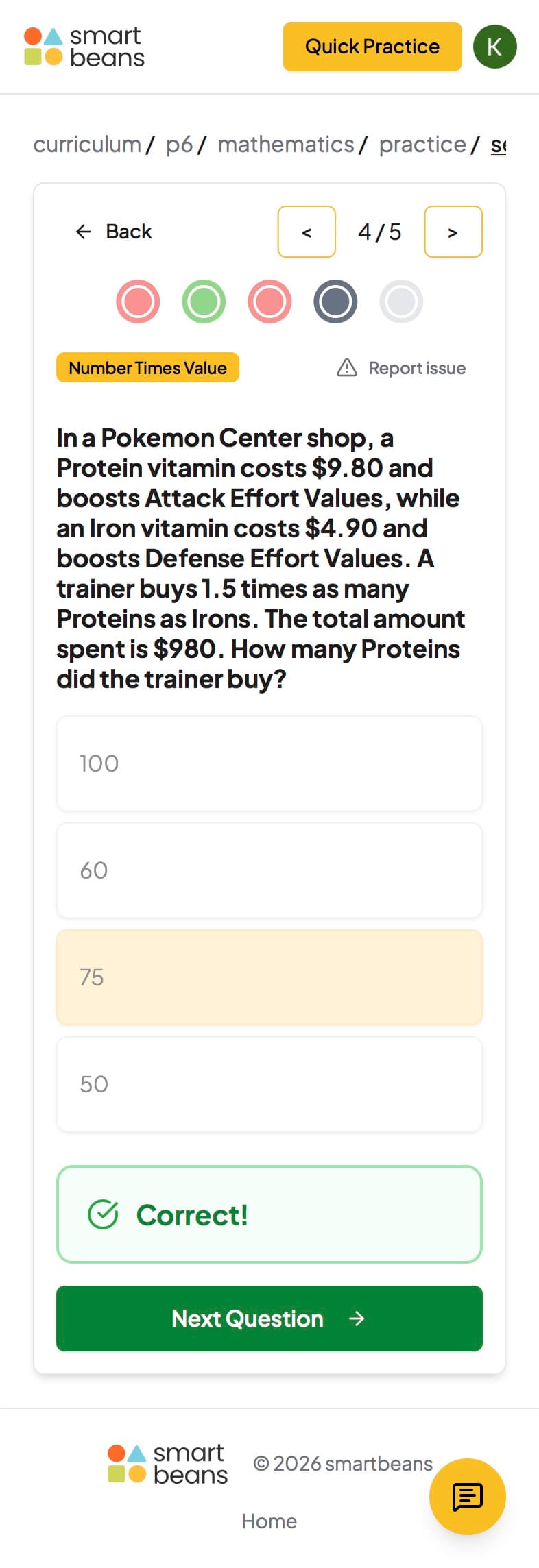The height and width of the screenshot is (1568, 539).
Task: Open the chat support bubble
Action: click(467, 1496)
